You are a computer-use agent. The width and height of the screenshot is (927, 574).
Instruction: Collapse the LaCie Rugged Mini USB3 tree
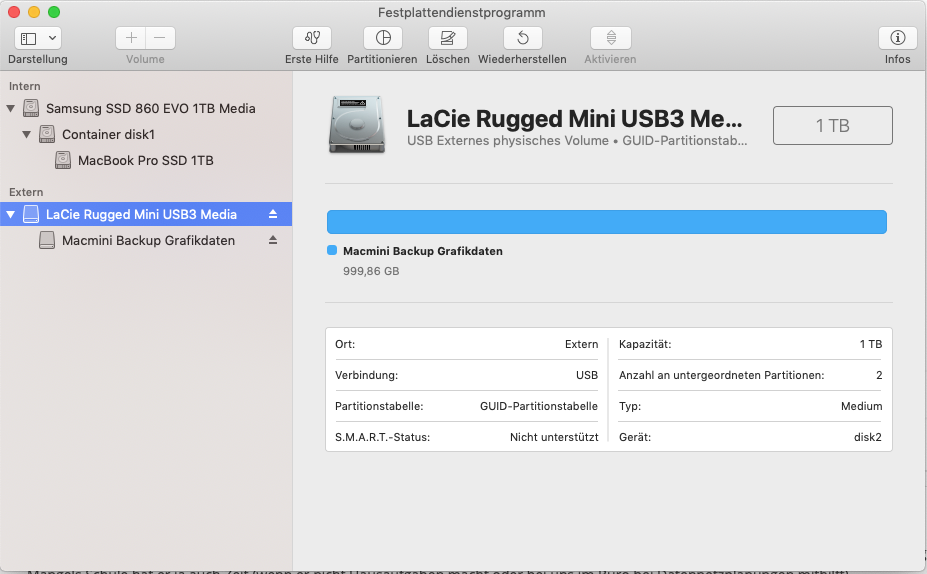pyautogui.click(x=11, y=215)
